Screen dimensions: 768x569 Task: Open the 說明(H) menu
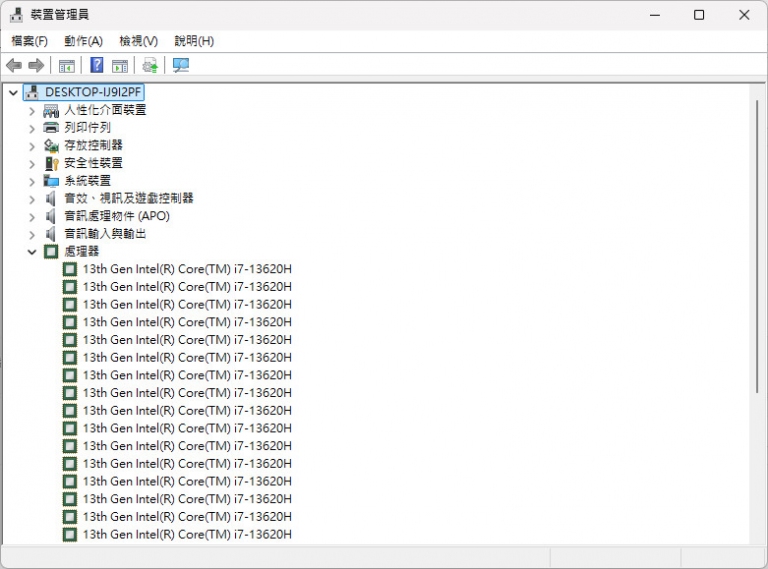(x=194, y=41)
